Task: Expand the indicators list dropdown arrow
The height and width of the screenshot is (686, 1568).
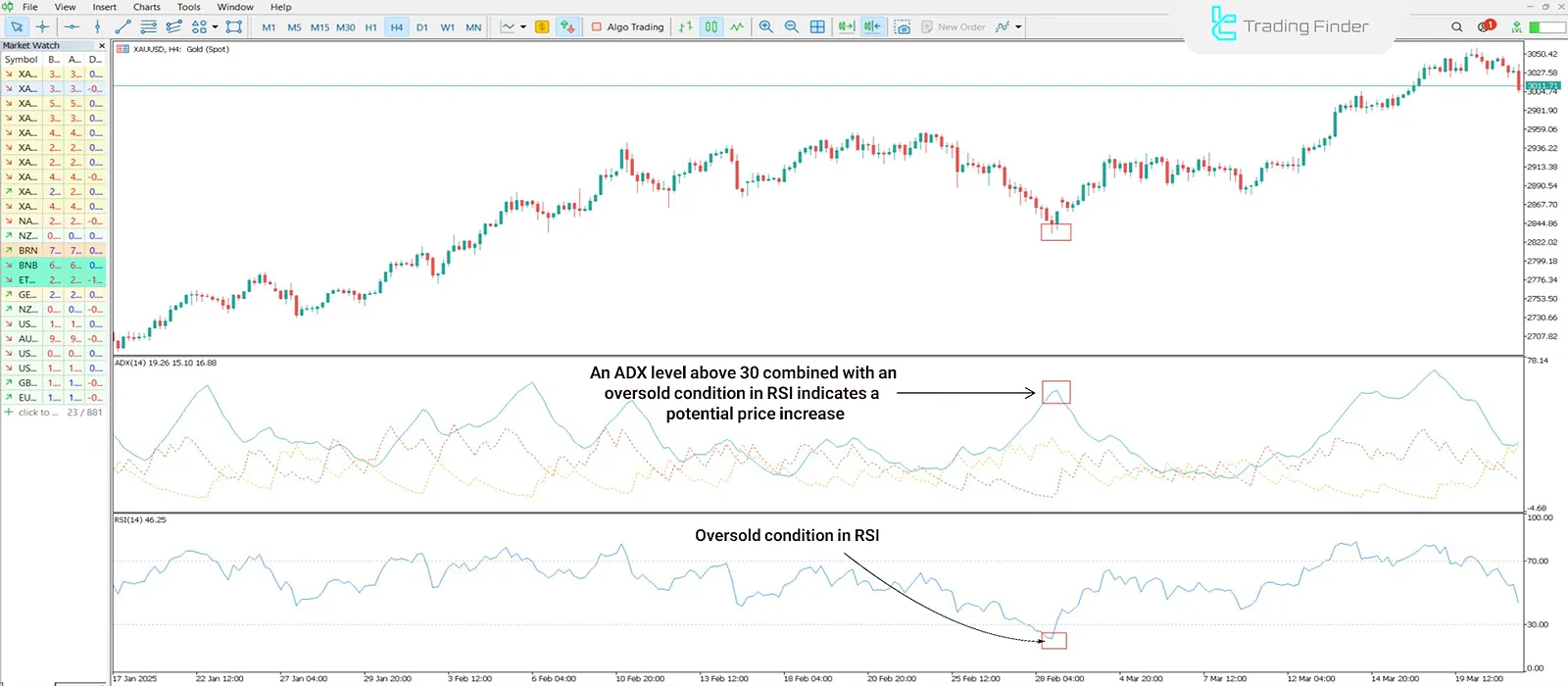Action: point(1018,26)
